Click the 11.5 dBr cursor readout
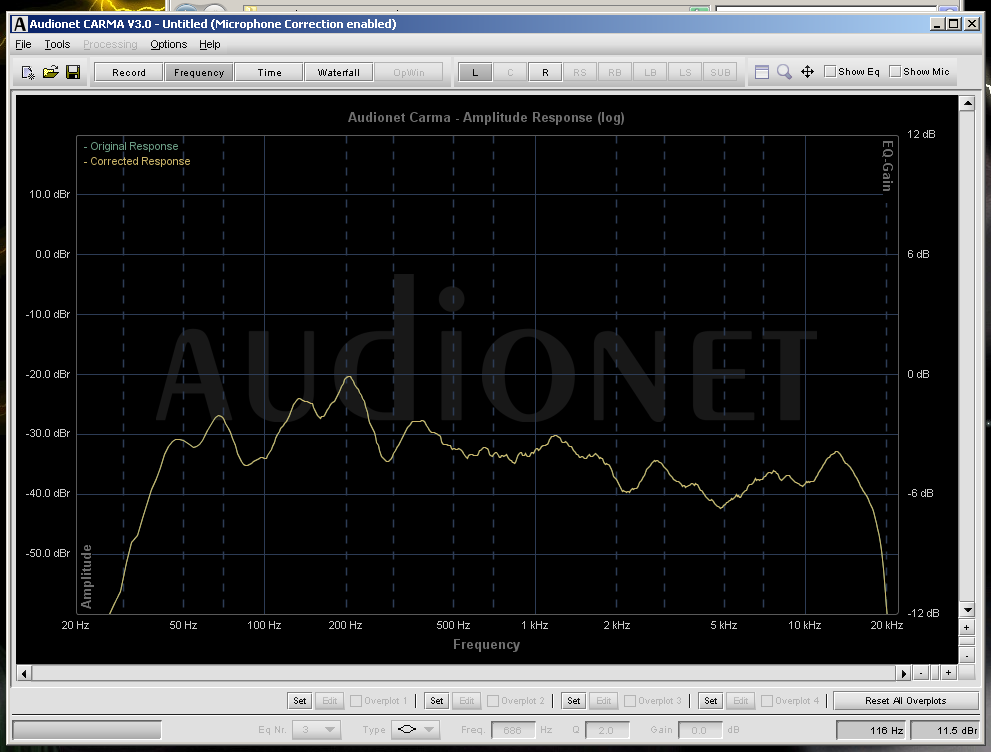 click(x=945, y=730)
